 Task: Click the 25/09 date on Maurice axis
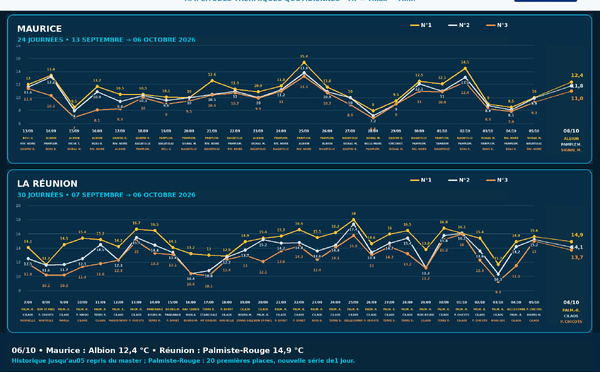(304, 131)
